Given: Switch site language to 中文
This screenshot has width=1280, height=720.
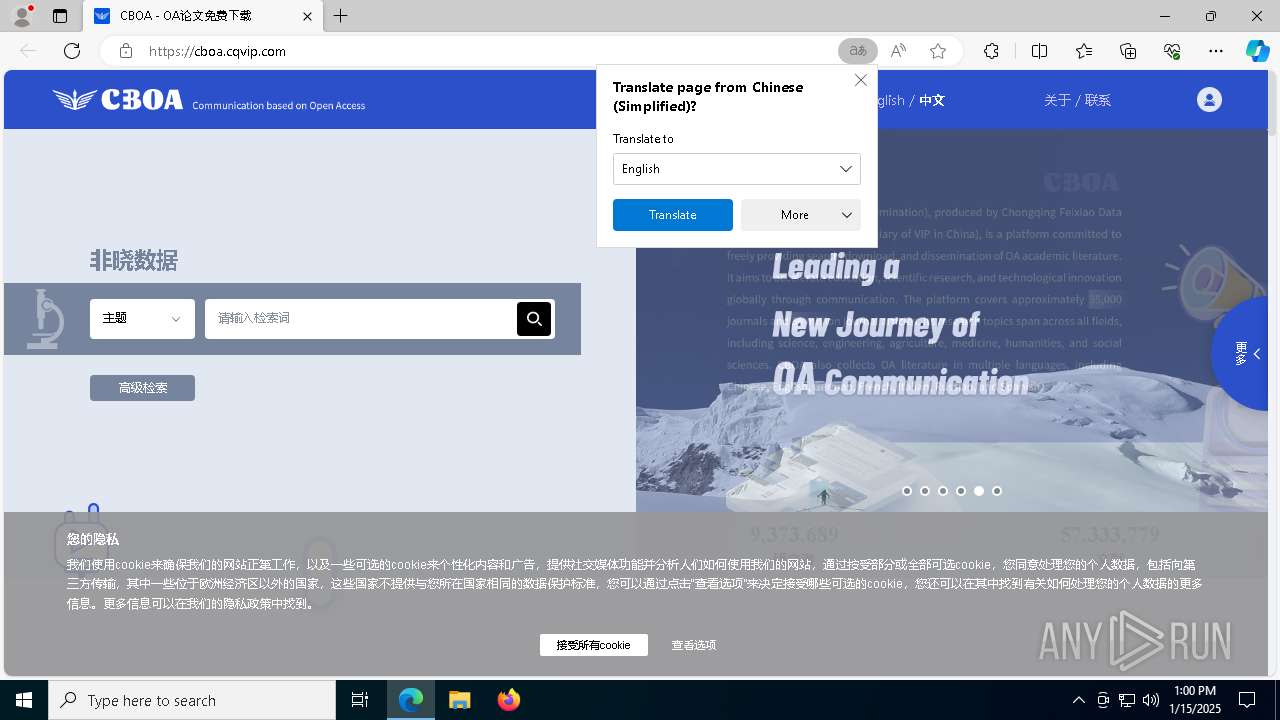Looking at the screenshot, I should [x=932, y=100].
